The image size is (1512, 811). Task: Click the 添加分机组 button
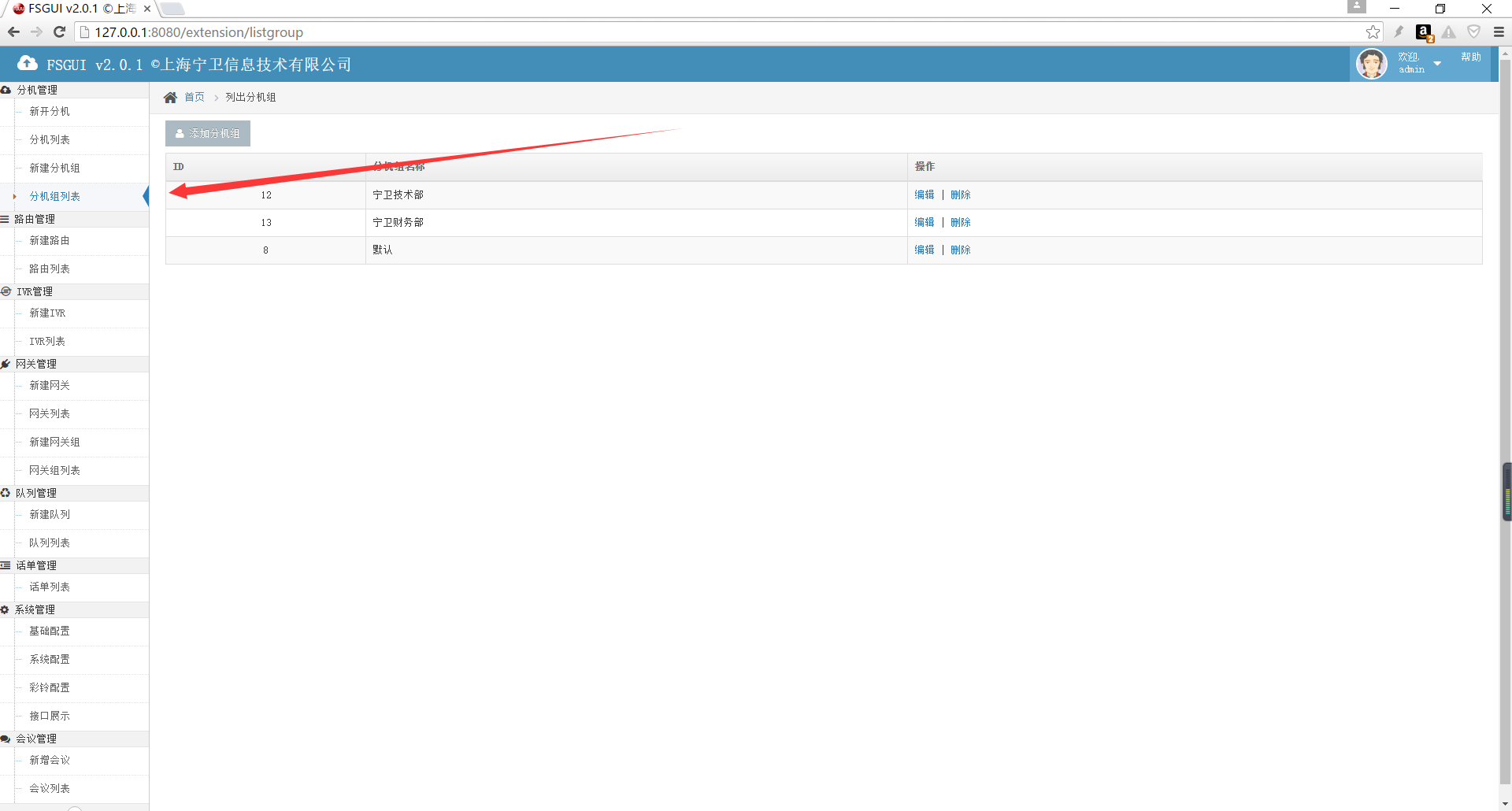208,134
